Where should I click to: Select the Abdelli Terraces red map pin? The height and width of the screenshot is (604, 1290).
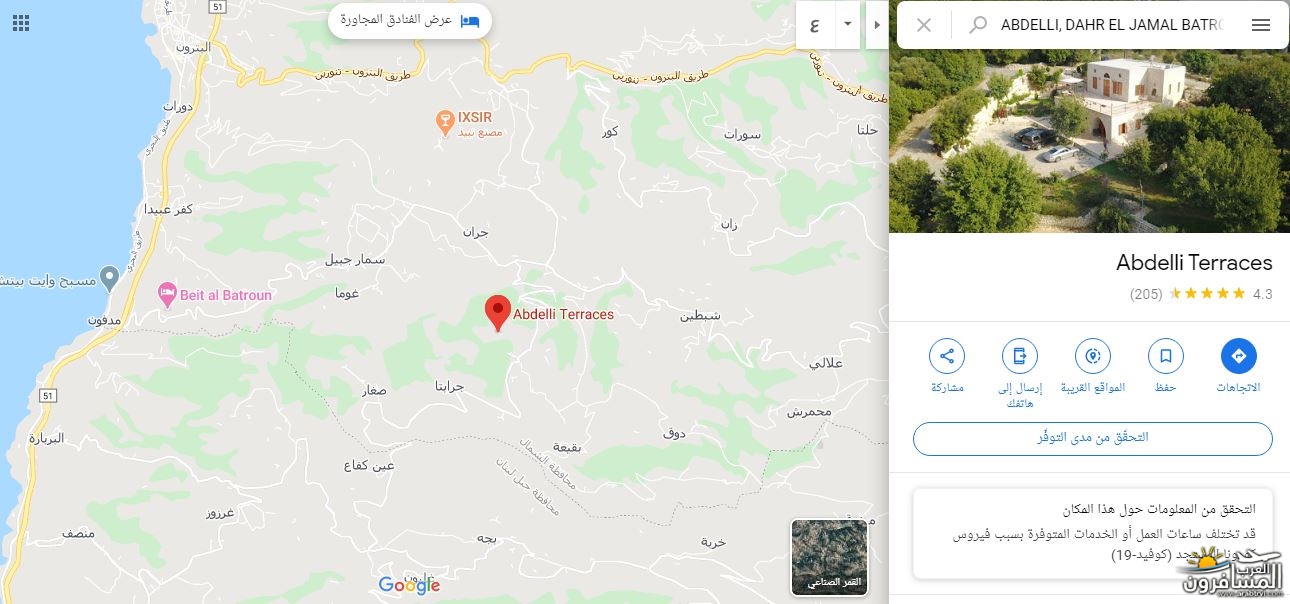pyautogui.click(x=497, y=314)
